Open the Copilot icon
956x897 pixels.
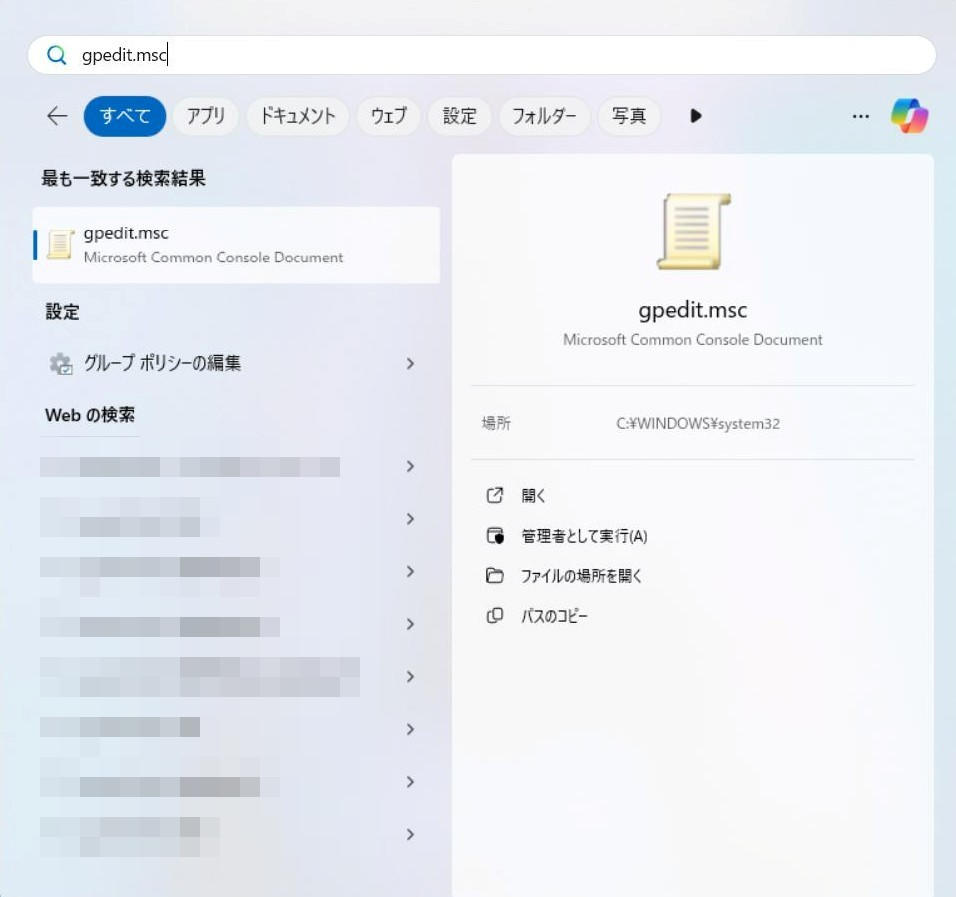(x=909, y=116)
